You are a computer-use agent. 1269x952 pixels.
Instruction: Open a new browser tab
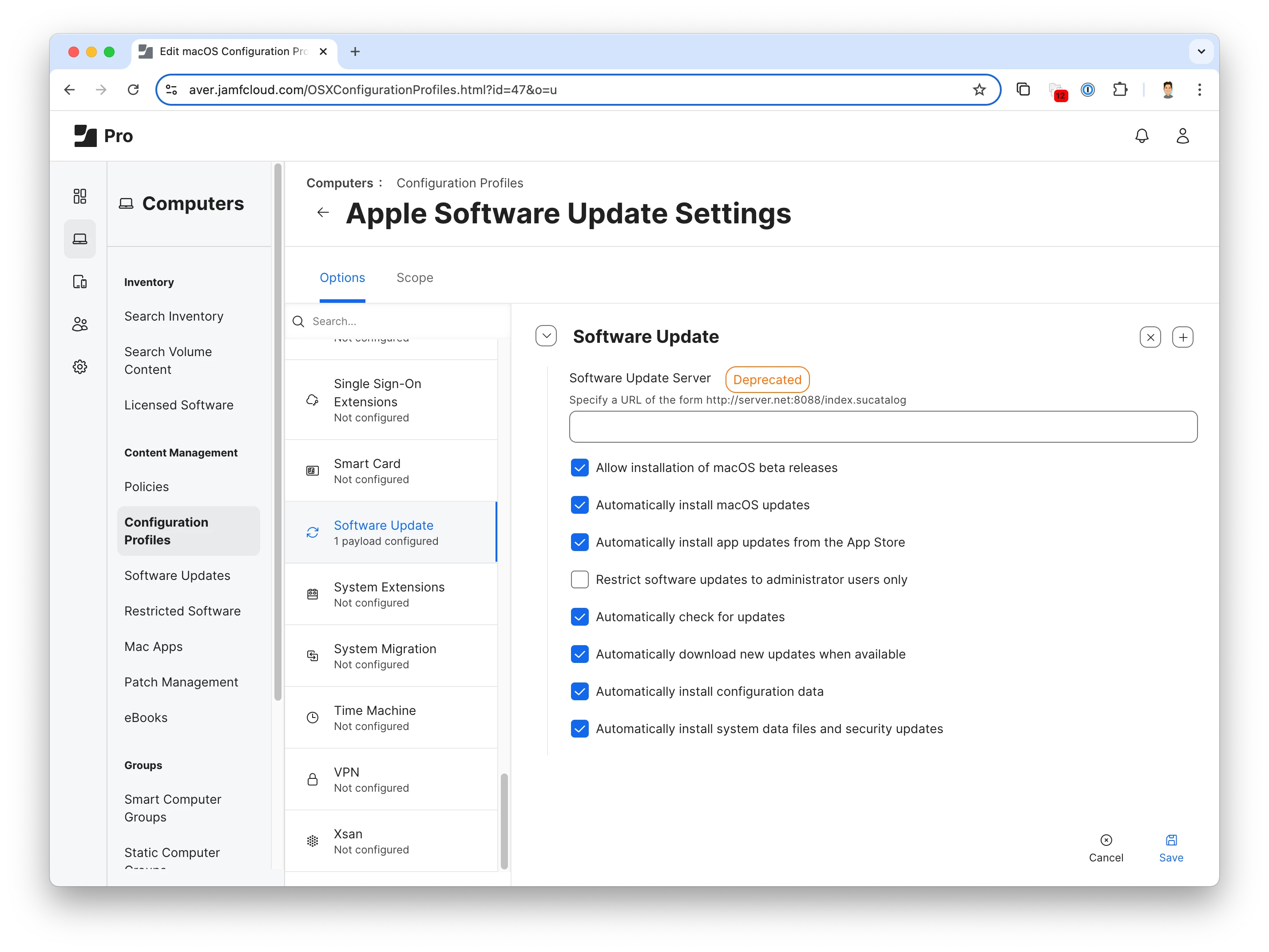pyautogui.click(x=355, y=52)
